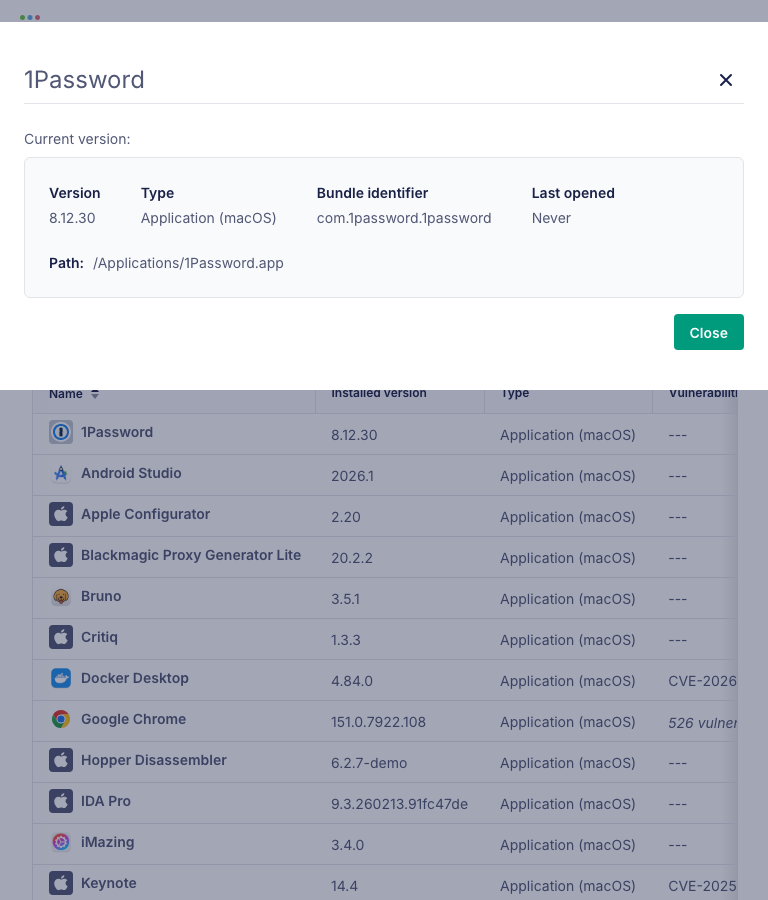The width and height of the screenshot is (768, 900).
Task: Click Google Chrome 526 vulnerabilities entry
Action: tap(703, 722)
